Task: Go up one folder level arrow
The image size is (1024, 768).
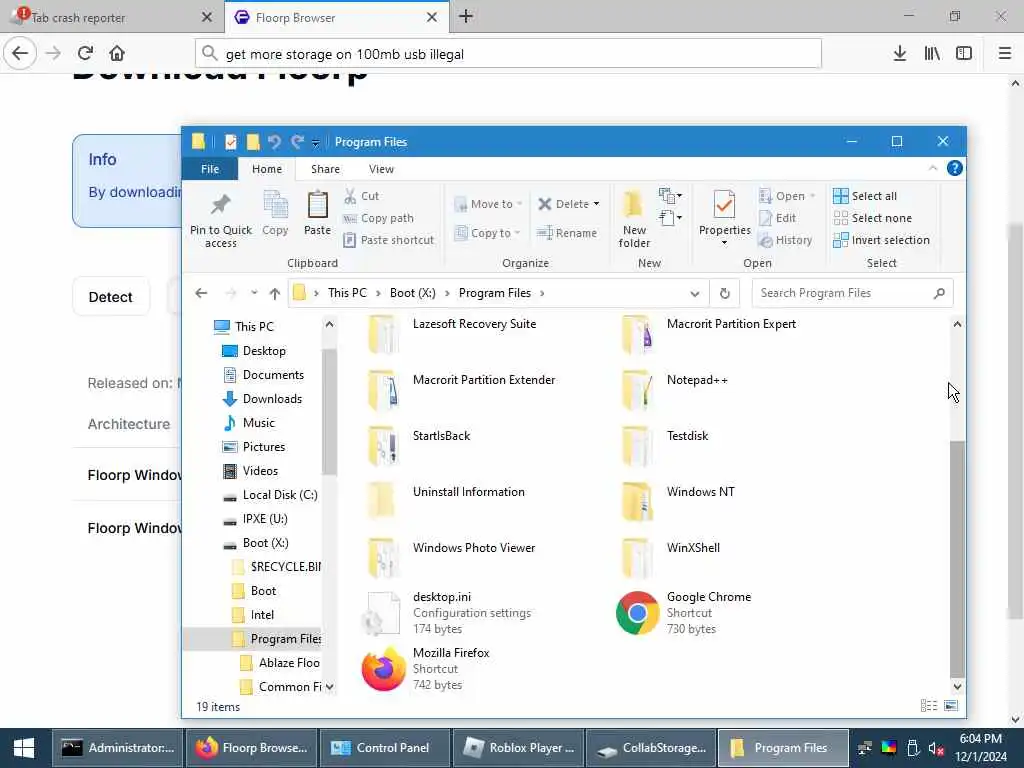Action: (274, 293)
